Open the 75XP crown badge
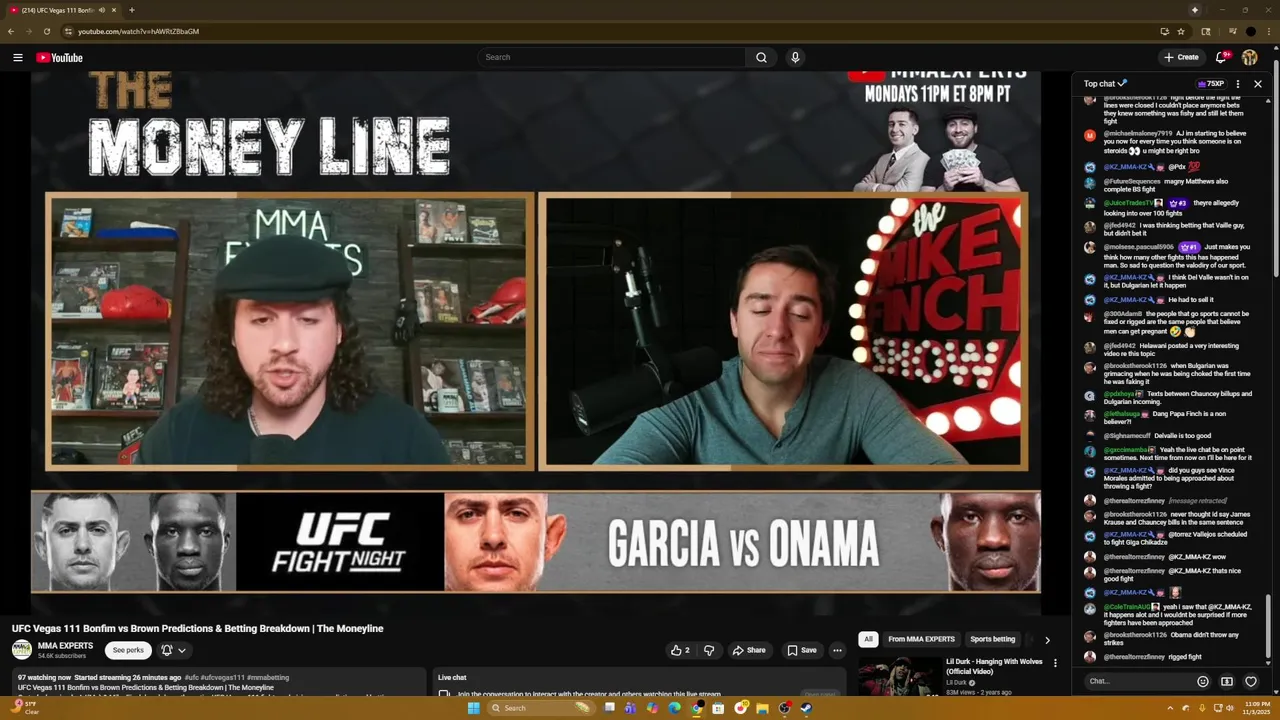This screenshot has height=720, width=1280. click(1211, 84)
